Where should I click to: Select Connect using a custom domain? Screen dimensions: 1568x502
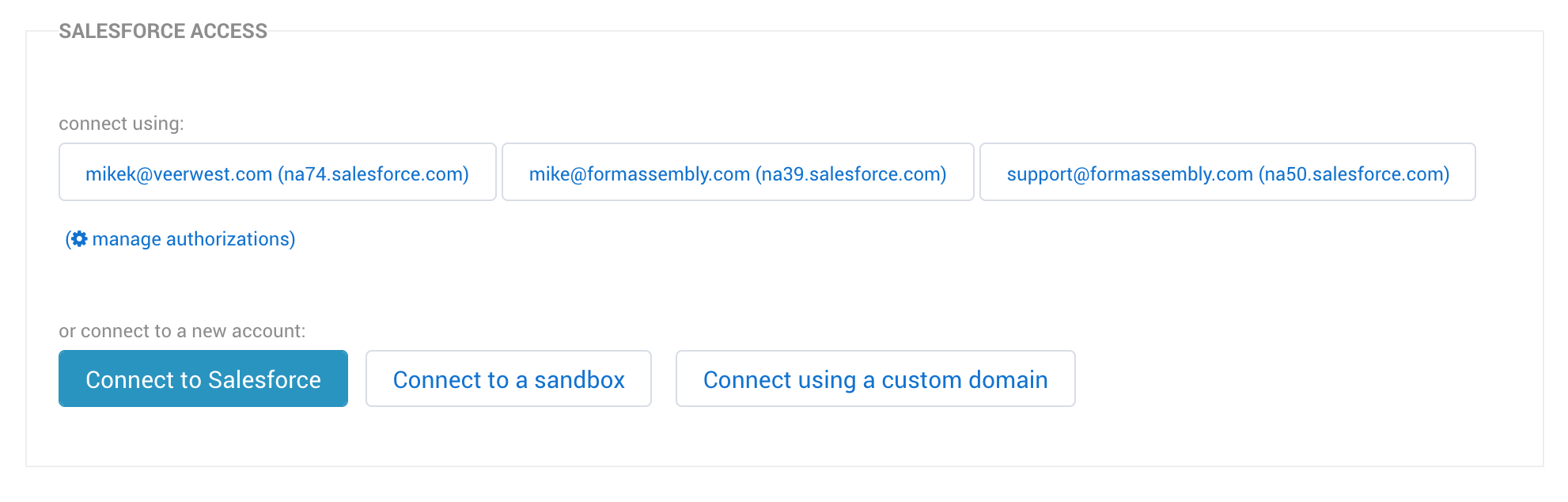[876, 378]
